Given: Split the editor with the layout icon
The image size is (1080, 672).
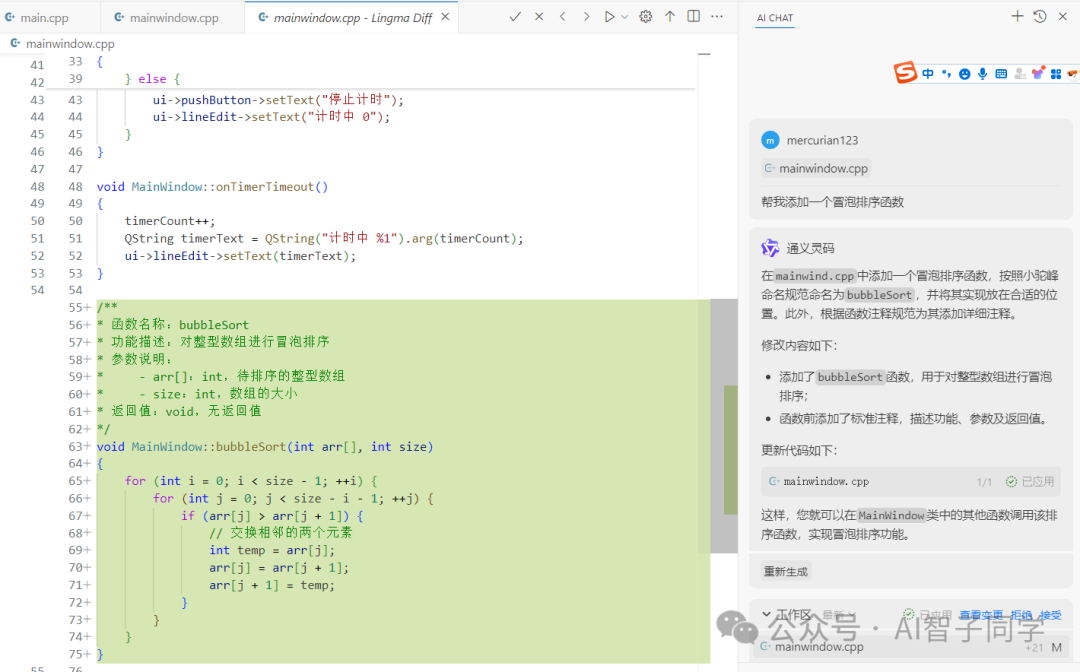Looking at the screenshot, I should click(694, 17).
